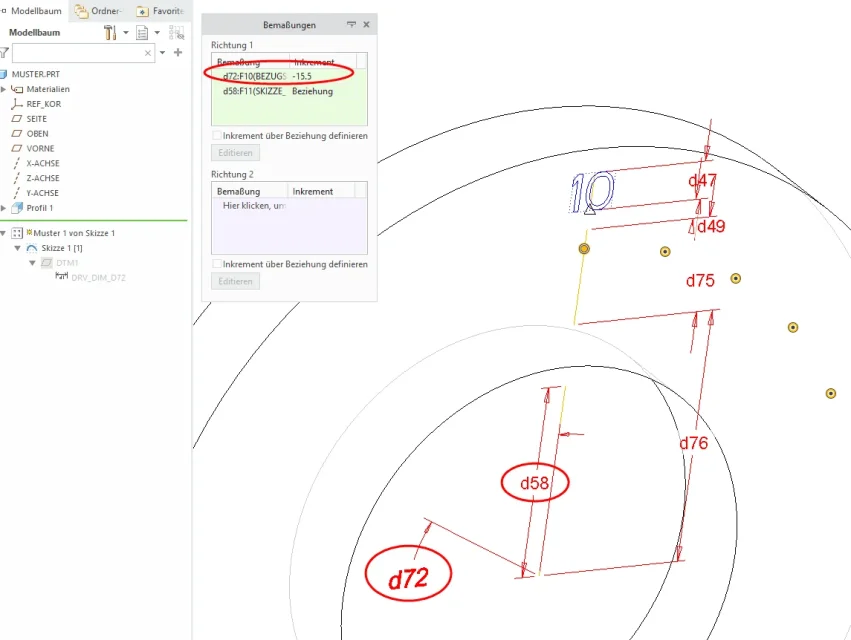
Task: Click the SEITE plane icon
Action: [x=17, y=118]
